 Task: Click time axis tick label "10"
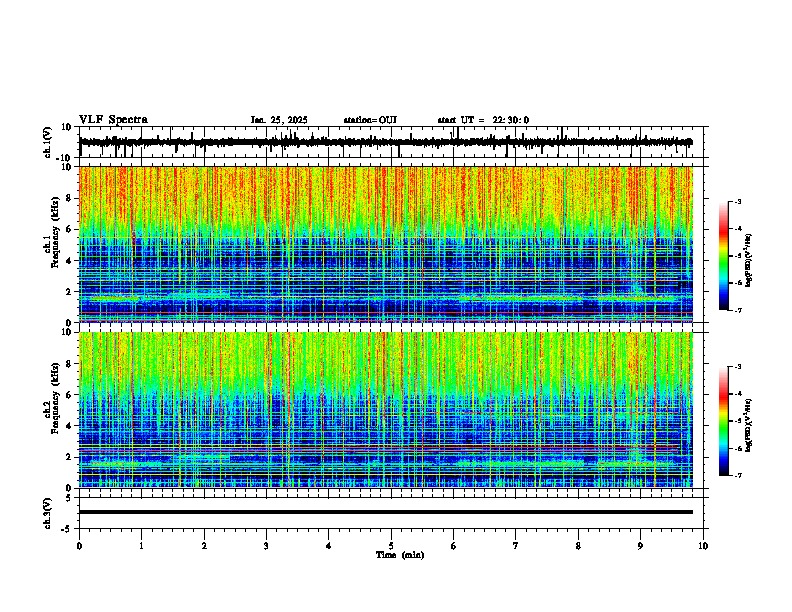click(x=703, y=546)
